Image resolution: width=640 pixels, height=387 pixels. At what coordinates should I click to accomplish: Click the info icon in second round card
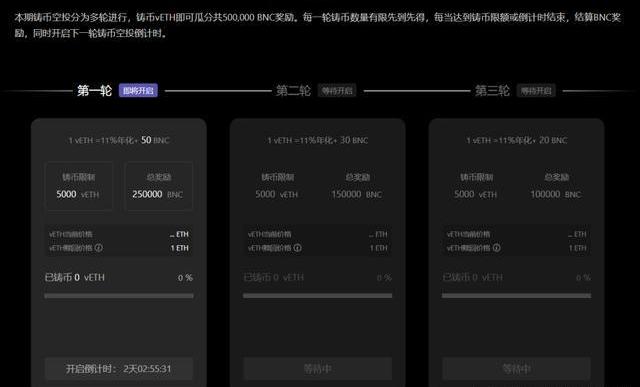click(x=298, y=248)
